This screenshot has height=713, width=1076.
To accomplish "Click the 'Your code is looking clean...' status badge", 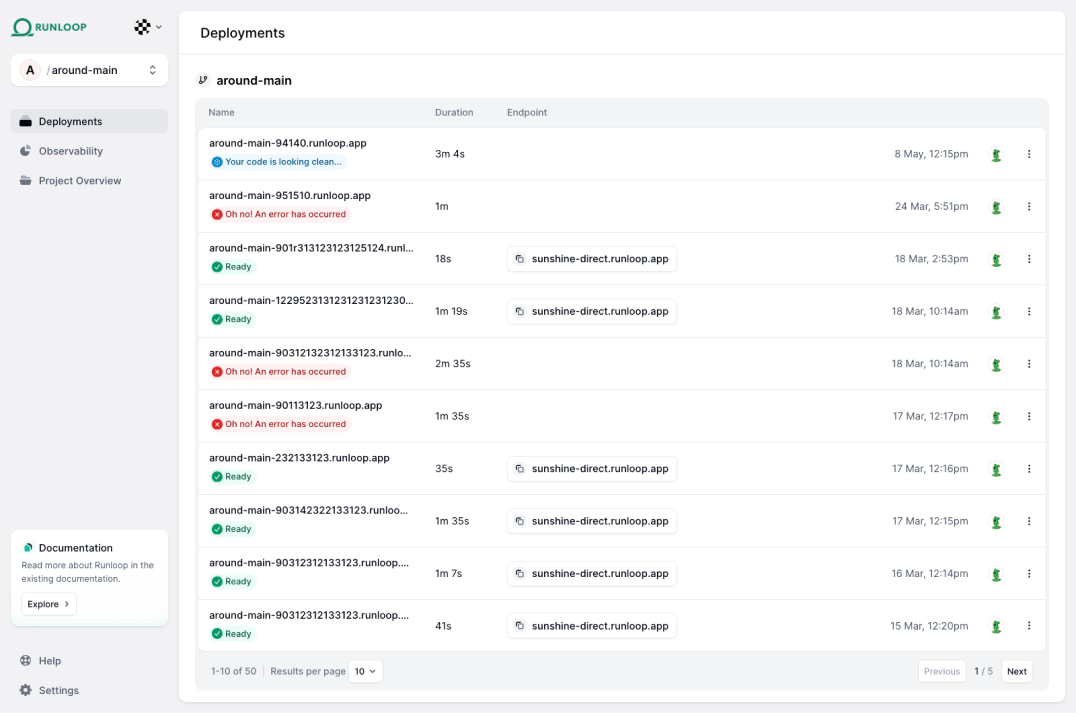I will [x=278, y=162].
